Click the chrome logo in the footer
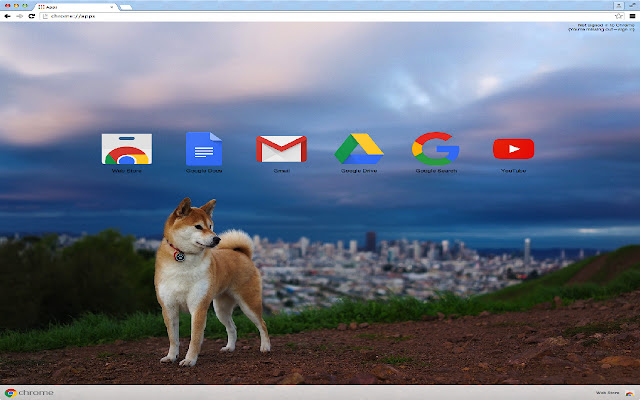This screenshot has width=640, height=400. pos(29,393)
